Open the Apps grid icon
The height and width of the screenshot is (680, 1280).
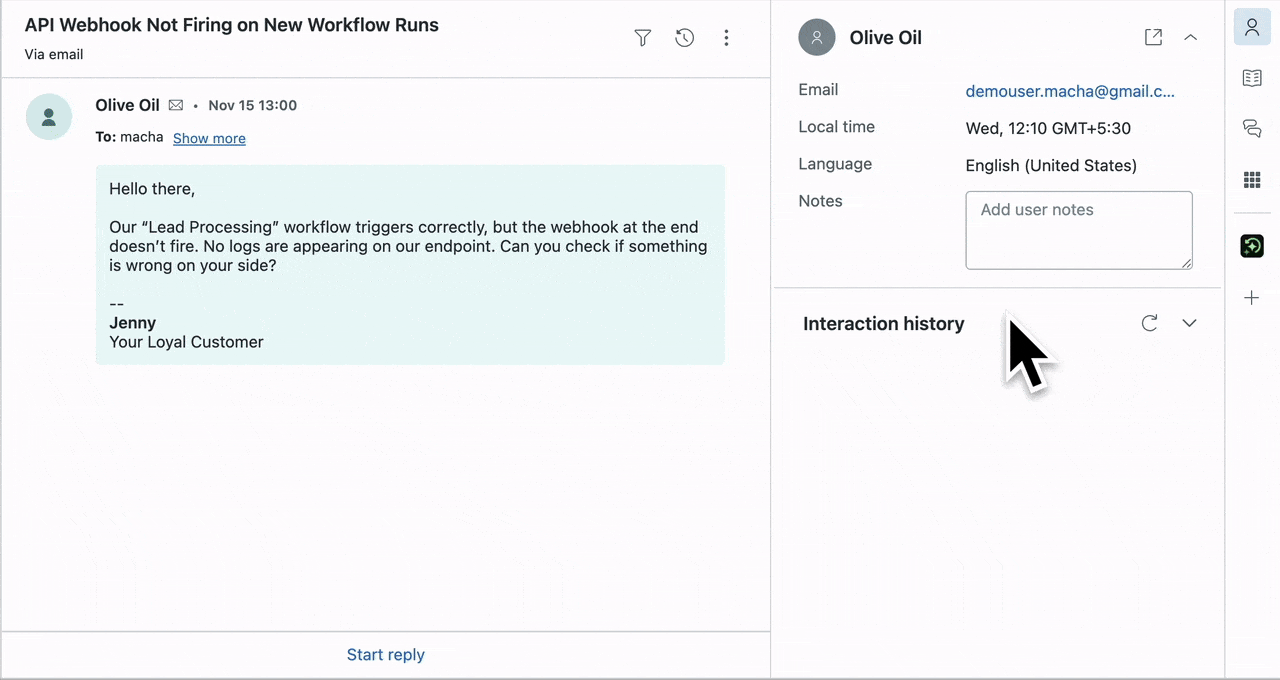click(x=1252, y=180)
